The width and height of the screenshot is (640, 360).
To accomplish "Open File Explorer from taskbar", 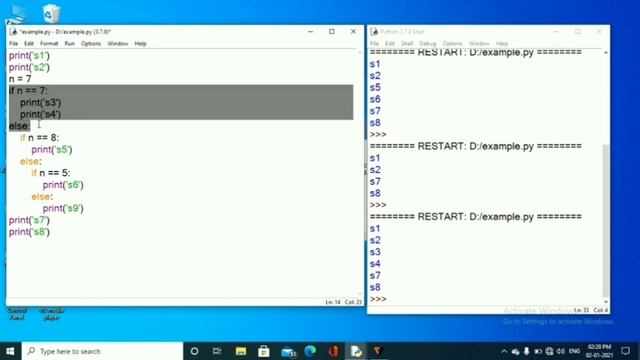I will pos(240,351).
